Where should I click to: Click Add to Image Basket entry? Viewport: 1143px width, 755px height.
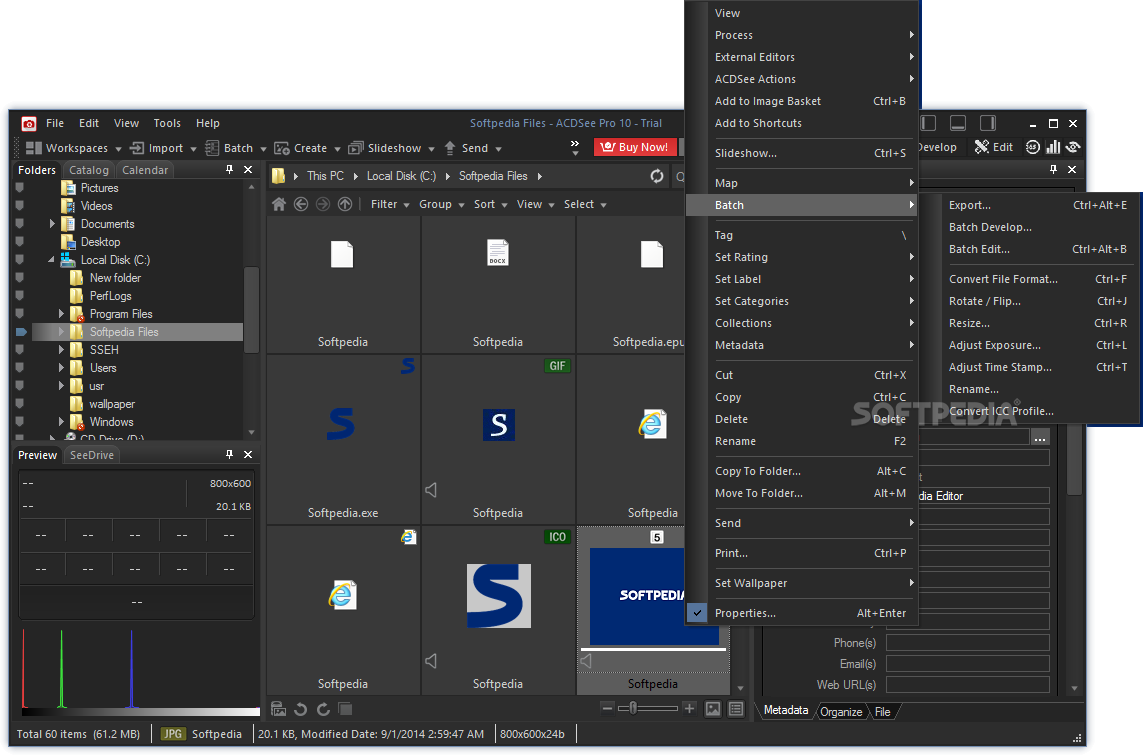coord(802,101)
